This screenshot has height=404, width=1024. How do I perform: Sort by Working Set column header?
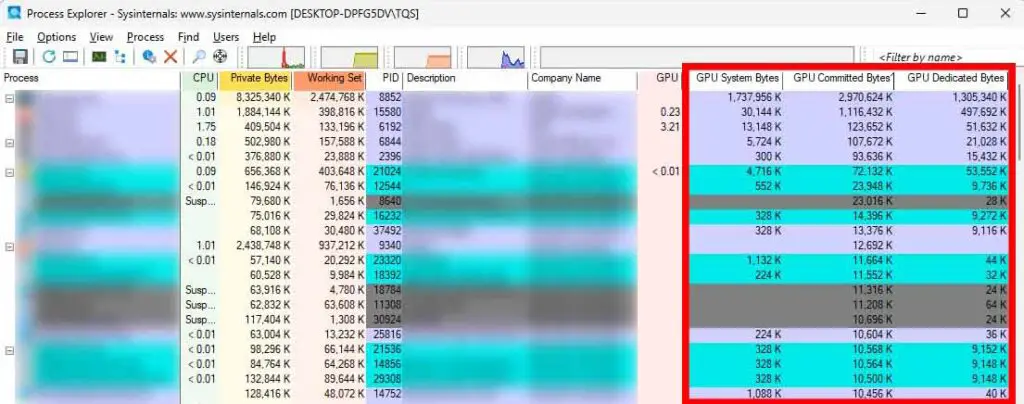pos(329,78)
